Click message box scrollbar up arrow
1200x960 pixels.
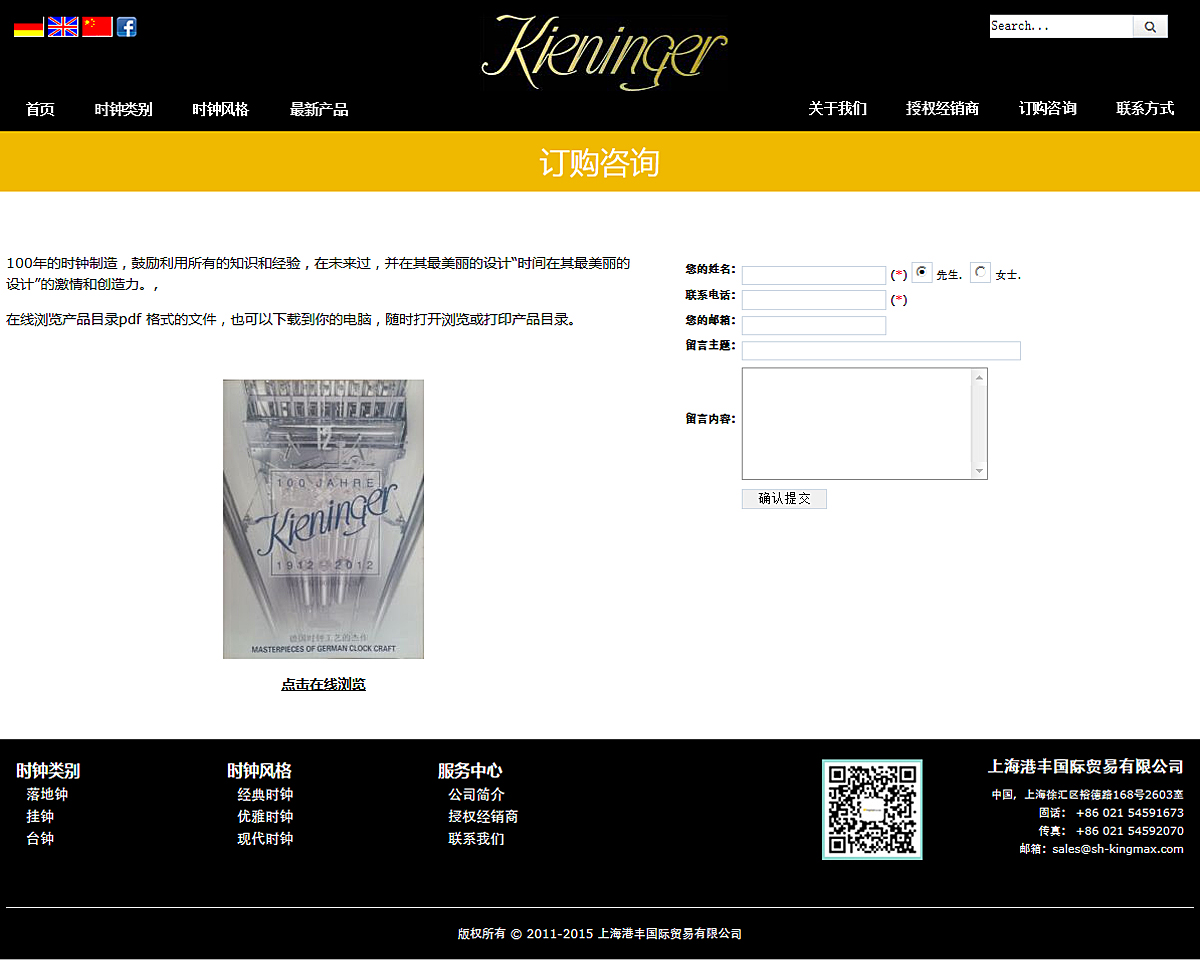click(x=979, y=376)
